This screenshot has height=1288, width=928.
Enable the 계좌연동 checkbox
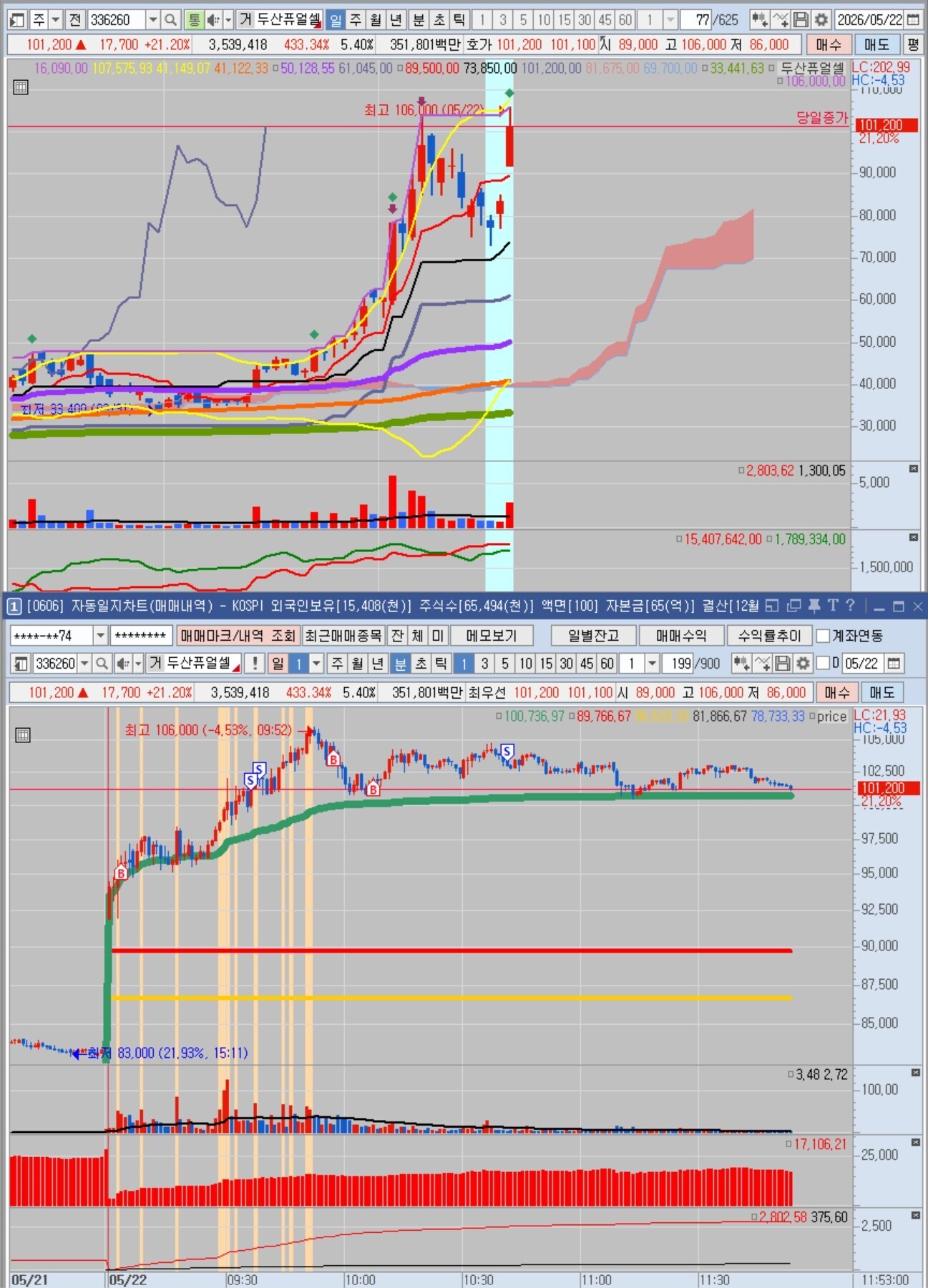pyautogui.click(x=823, y=635)
